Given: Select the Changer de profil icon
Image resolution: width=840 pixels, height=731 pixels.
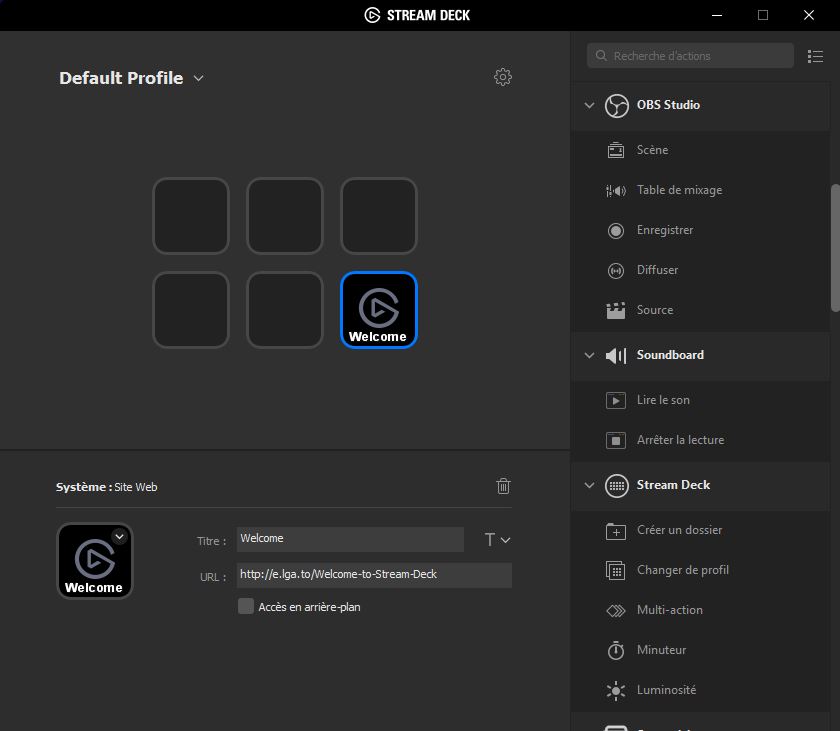Looking at the screenshot, I should [616, 570].
